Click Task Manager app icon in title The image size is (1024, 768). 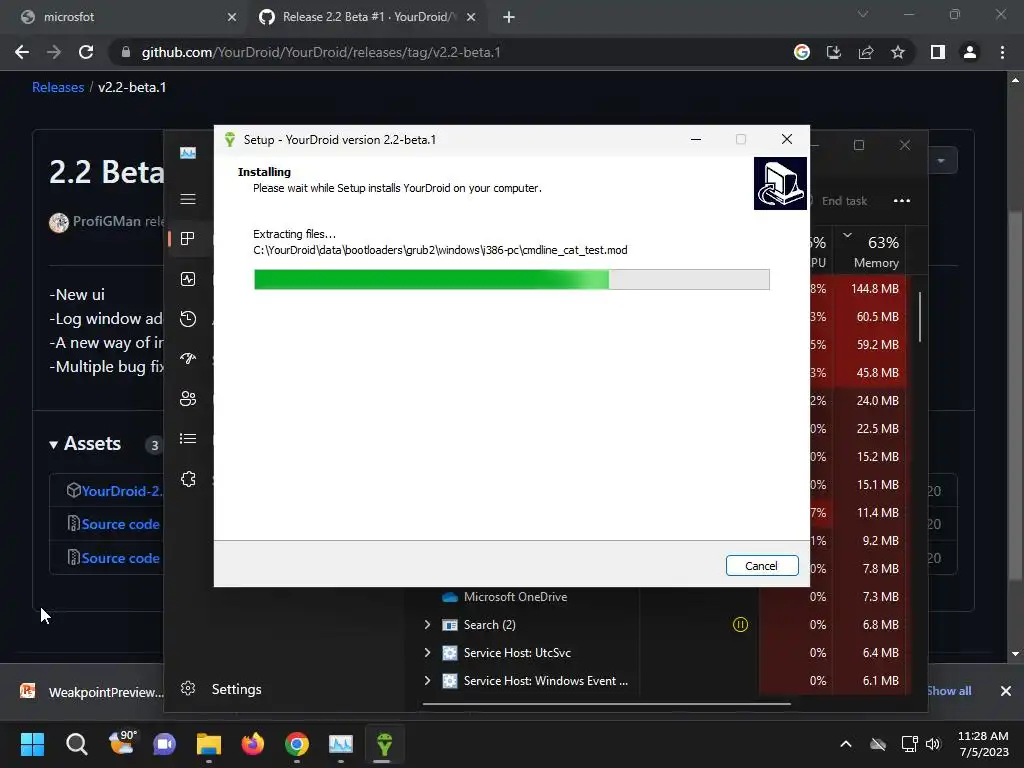pyautogui.click(x=188, y=153)
